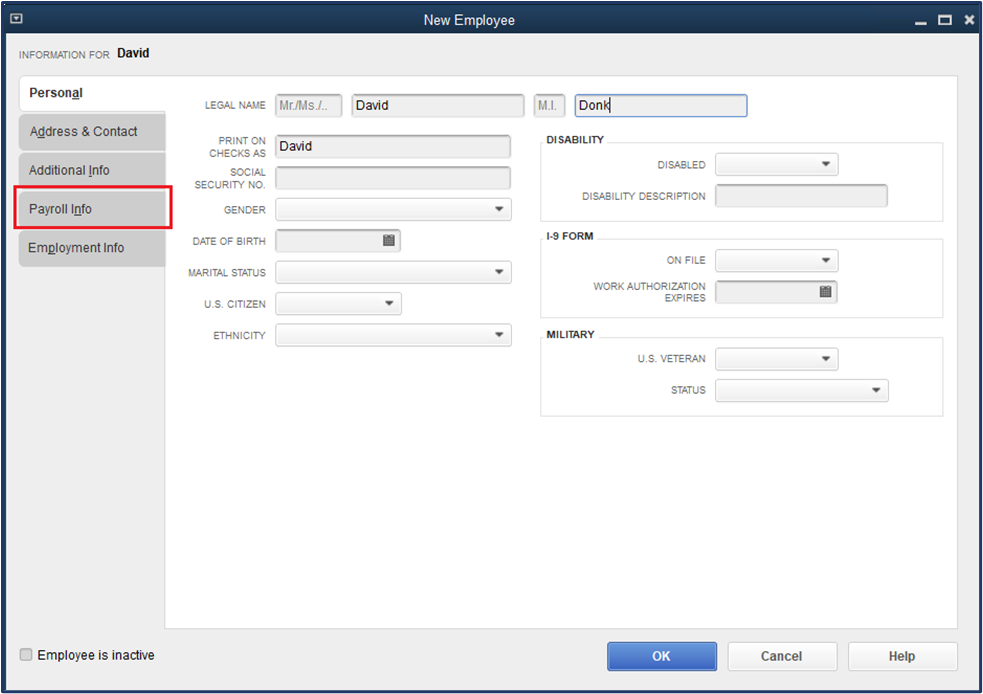Select the Additional Info tab
This screenshot has height=694, width=983.
(x=92, y=170)
